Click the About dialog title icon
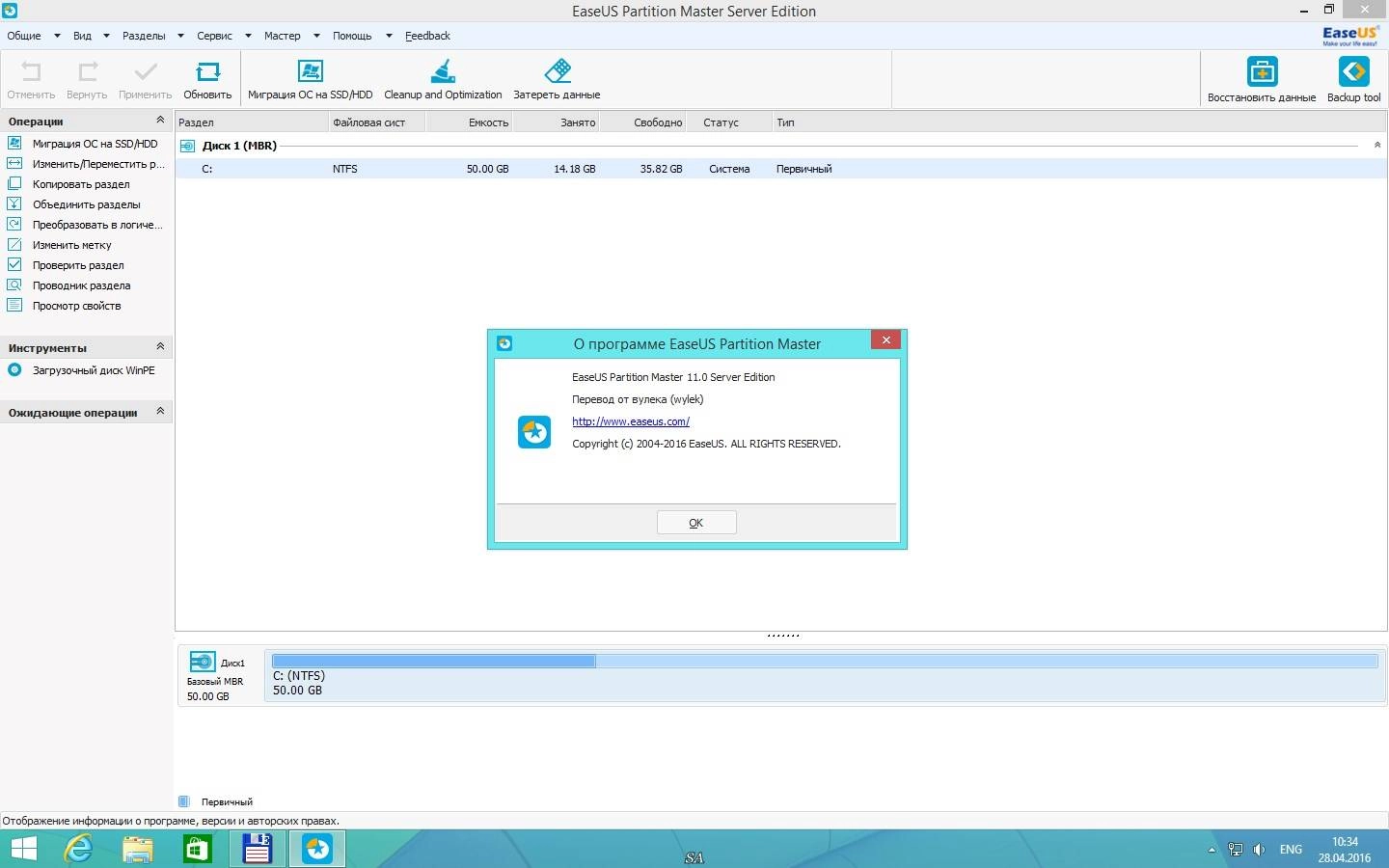The height and width of the screenshot is (868, 1389). 504,343
